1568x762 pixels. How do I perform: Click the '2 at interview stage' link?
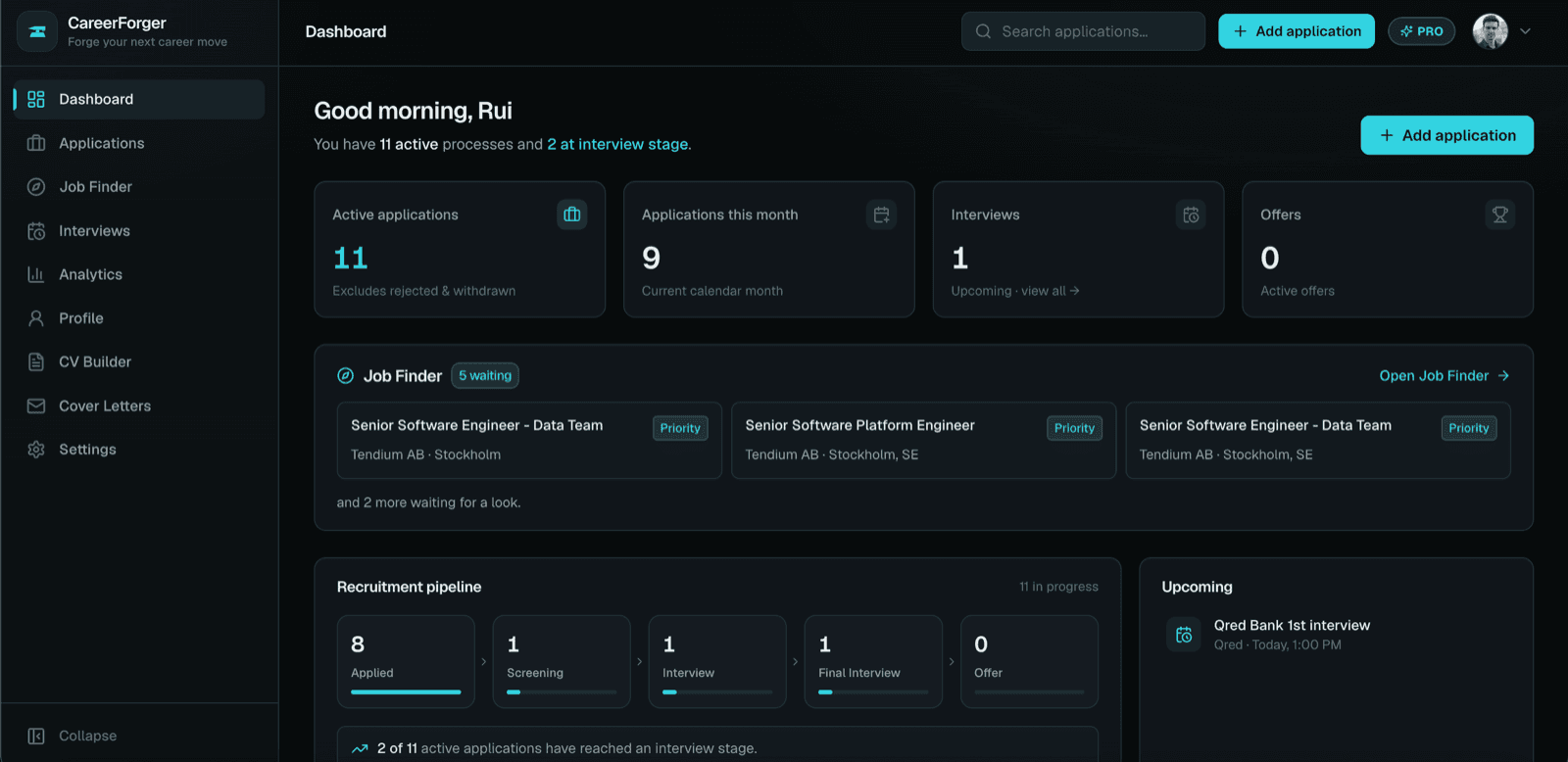[x=619, y=144]
